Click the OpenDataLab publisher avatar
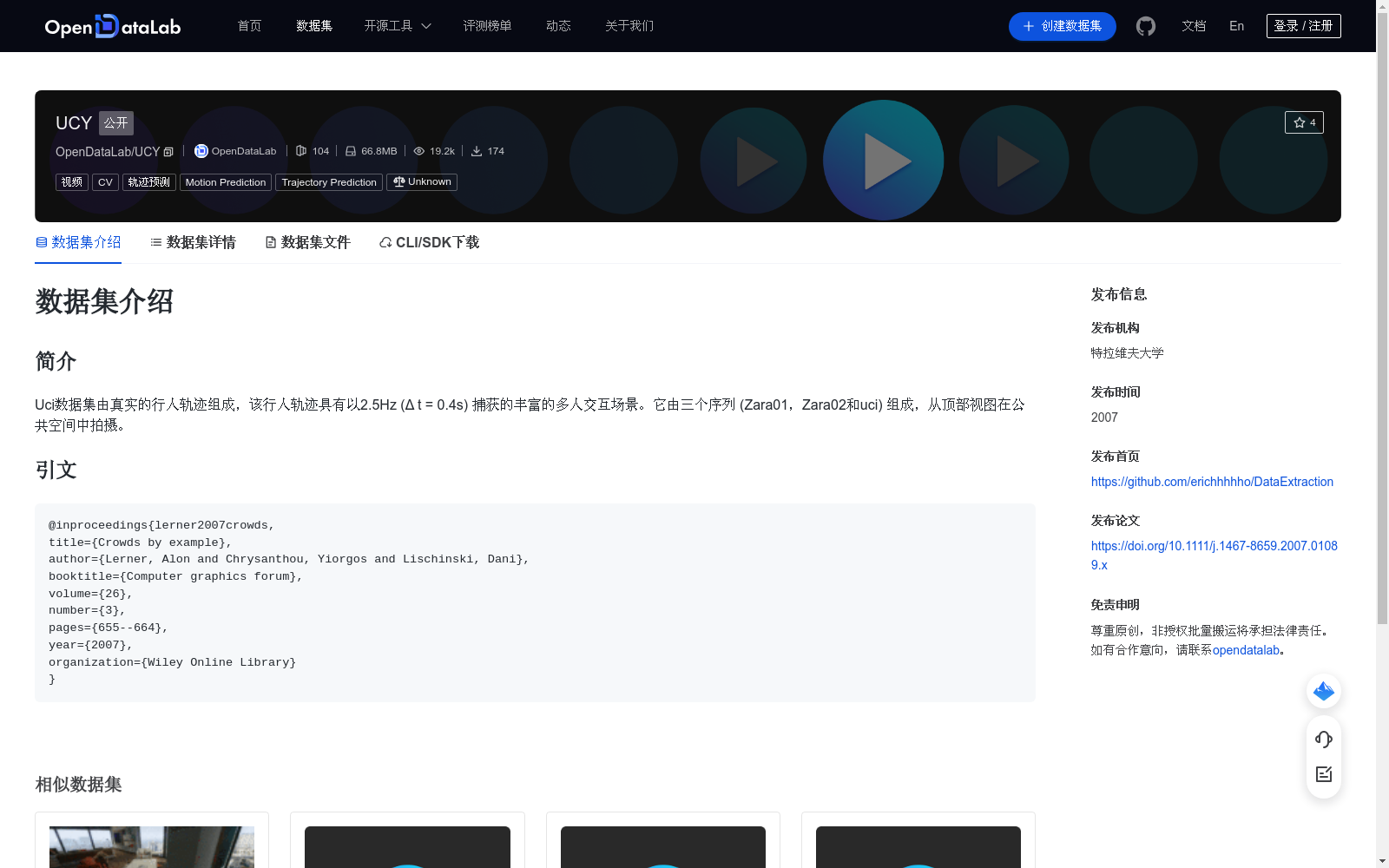This screenshot has width=1389, height=868. [201, 151]
